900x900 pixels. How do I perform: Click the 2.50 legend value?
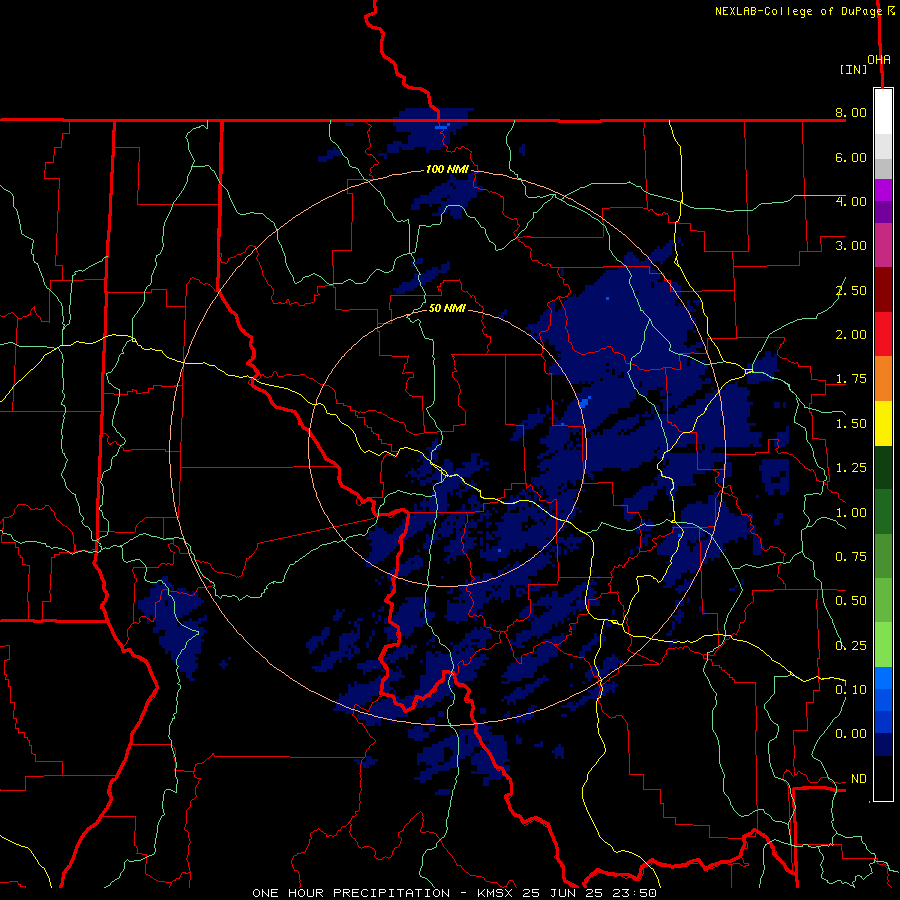coord(851,290)
